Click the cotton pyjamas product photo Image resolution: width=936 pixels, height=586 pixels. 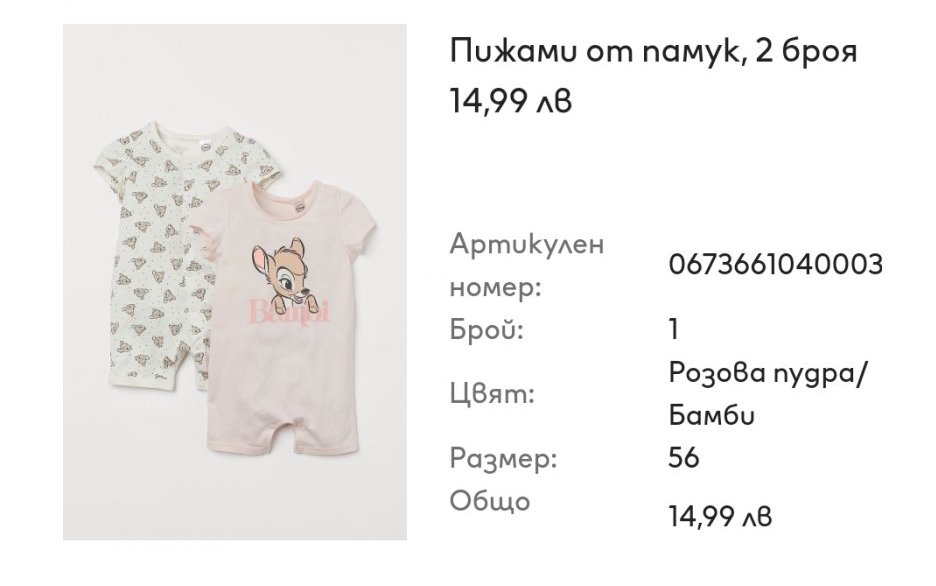tap(235, 282)
